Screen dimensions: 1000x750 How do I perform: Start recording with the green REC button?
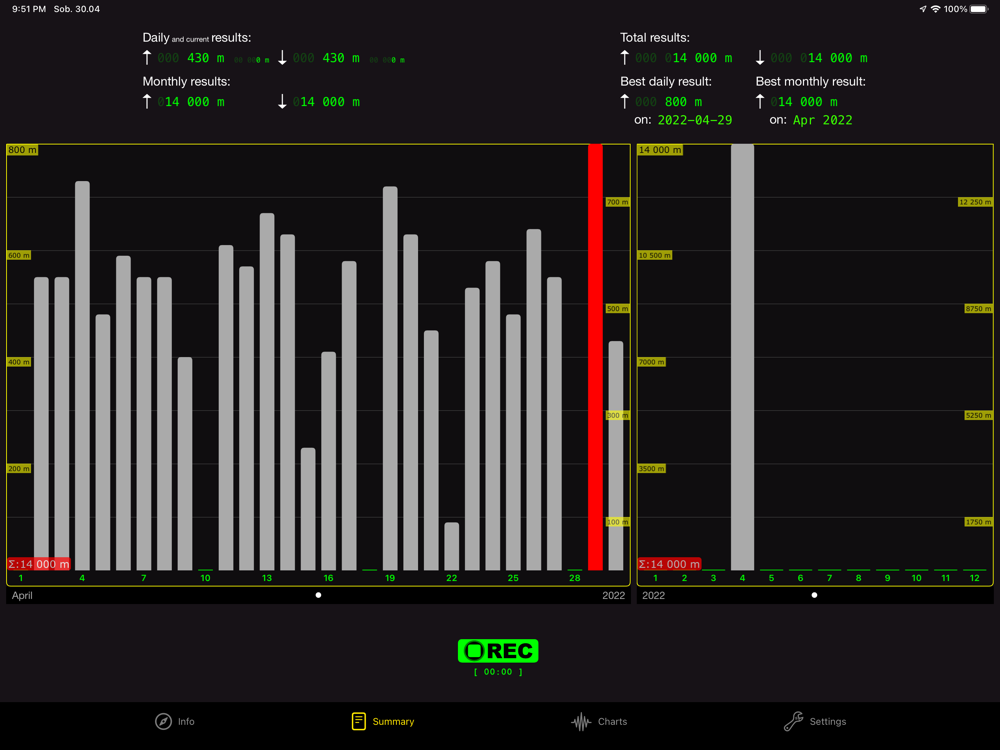[x=498, y=651]
